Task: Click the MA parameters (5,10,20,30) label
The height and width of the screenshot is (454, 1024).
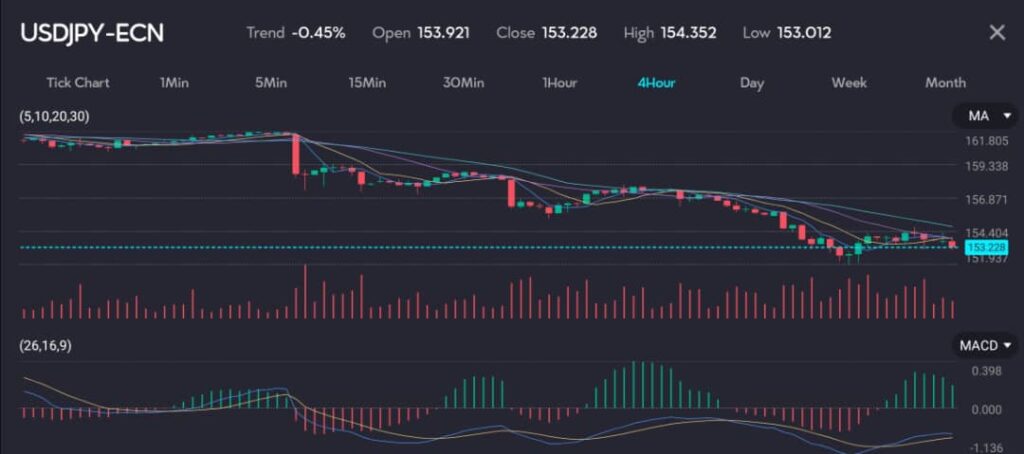Action: pos(54,116)
